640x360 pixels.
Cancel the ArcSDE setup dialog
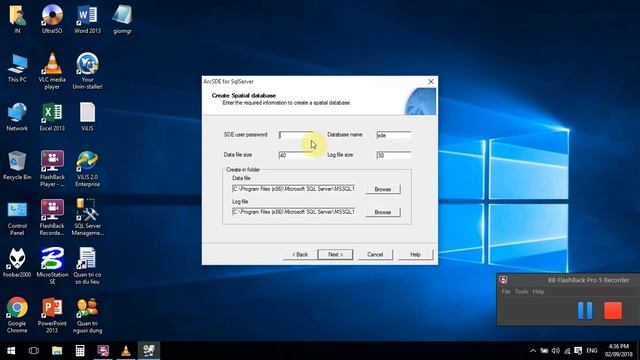375,254
